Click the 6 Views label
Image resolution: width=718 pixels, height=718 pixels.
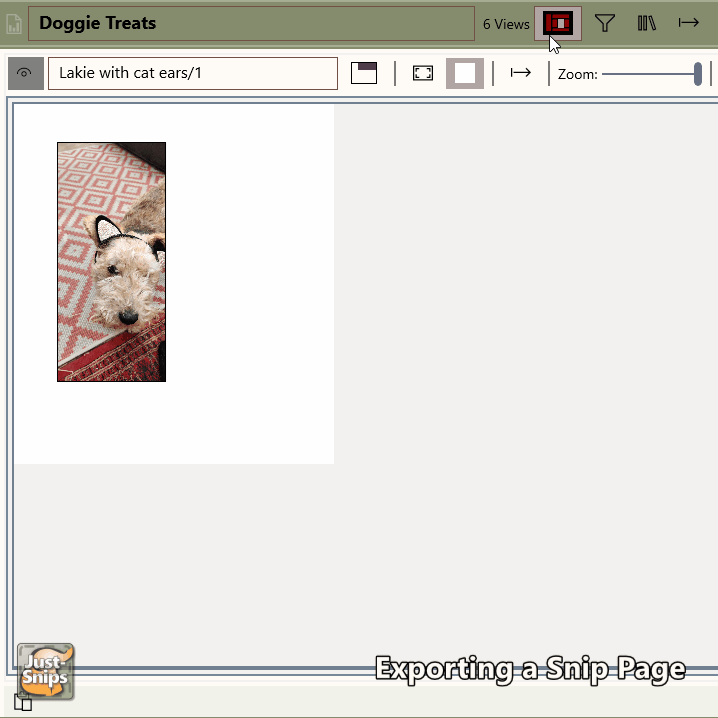pos(506,24)
